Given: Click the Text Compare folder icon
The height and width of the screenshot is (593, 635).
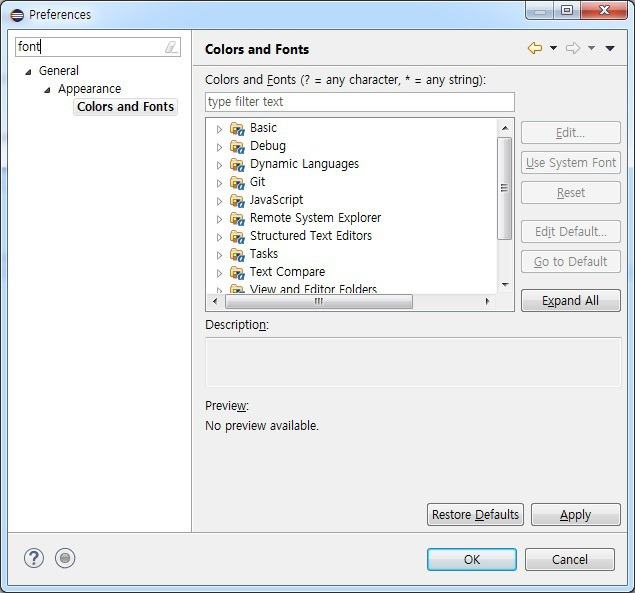Looking at the screenshot, I should 237,273.
